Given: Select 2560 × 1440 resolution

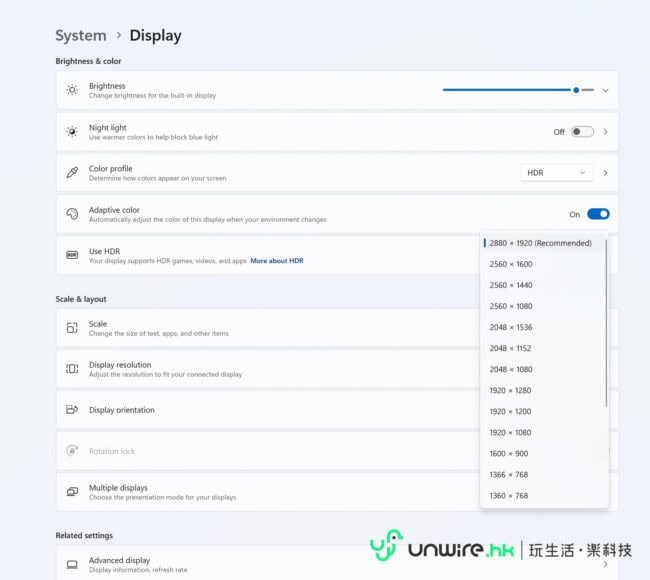Looking at the screenshot, I should 511,285.
